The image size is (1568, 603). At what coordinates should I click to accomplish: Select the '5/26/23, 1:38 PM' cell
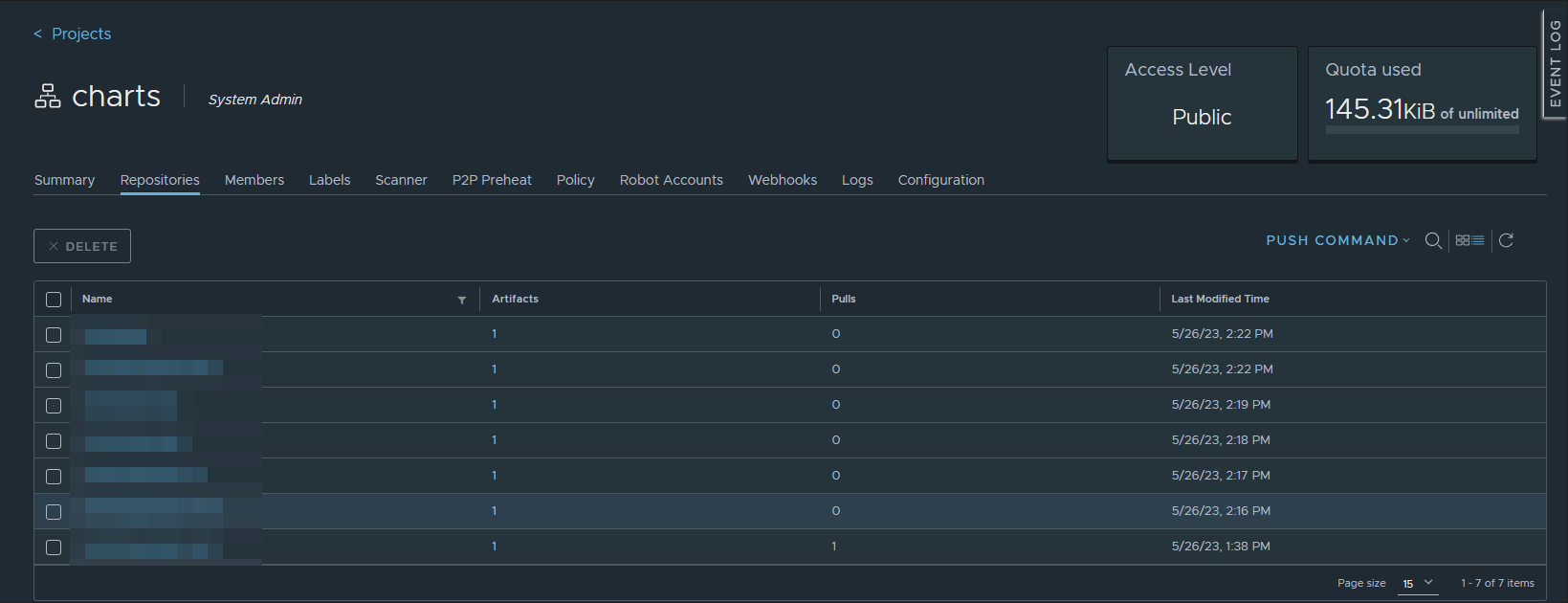point(1221,547)
